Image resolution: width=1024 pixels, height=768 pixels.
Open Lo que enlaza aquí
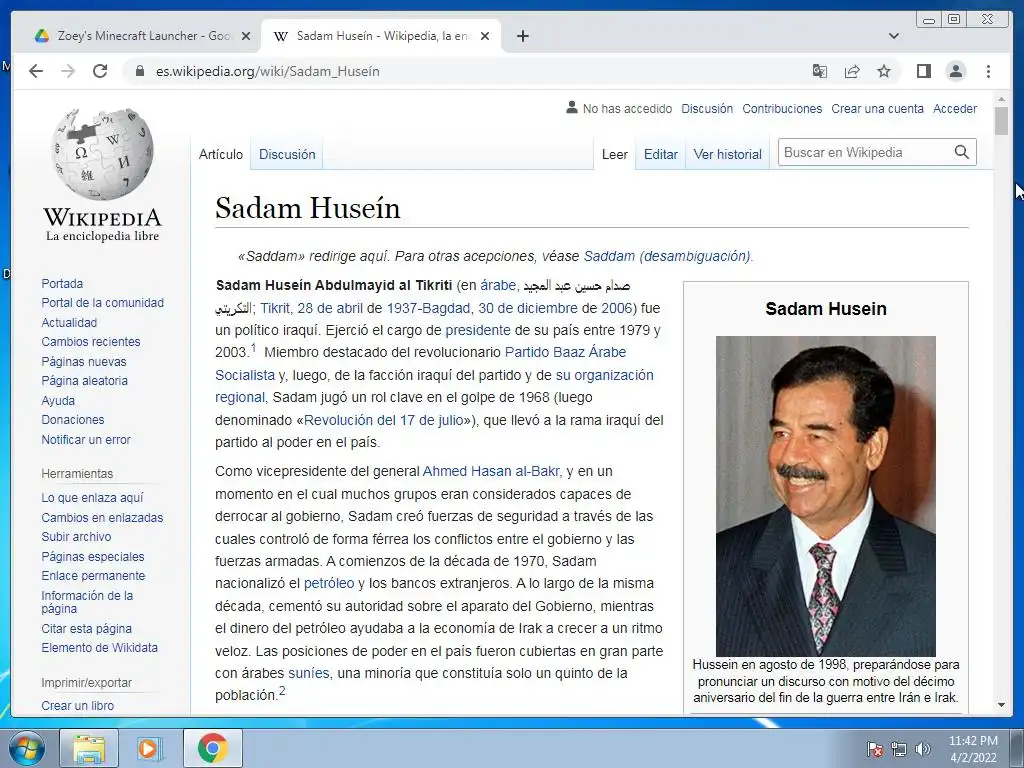click(92, 498)
